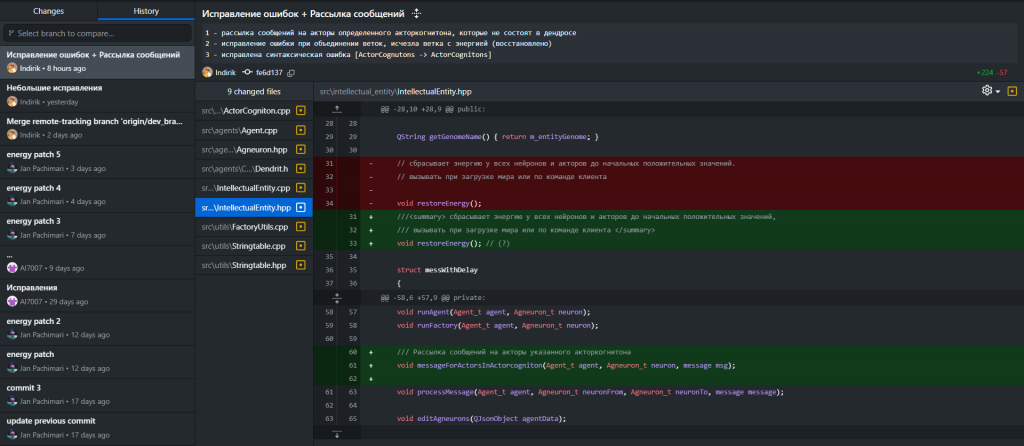Click modified icon beside FactoryUtils.cpp
The image size is (1024, 446).
coord(300,227)
